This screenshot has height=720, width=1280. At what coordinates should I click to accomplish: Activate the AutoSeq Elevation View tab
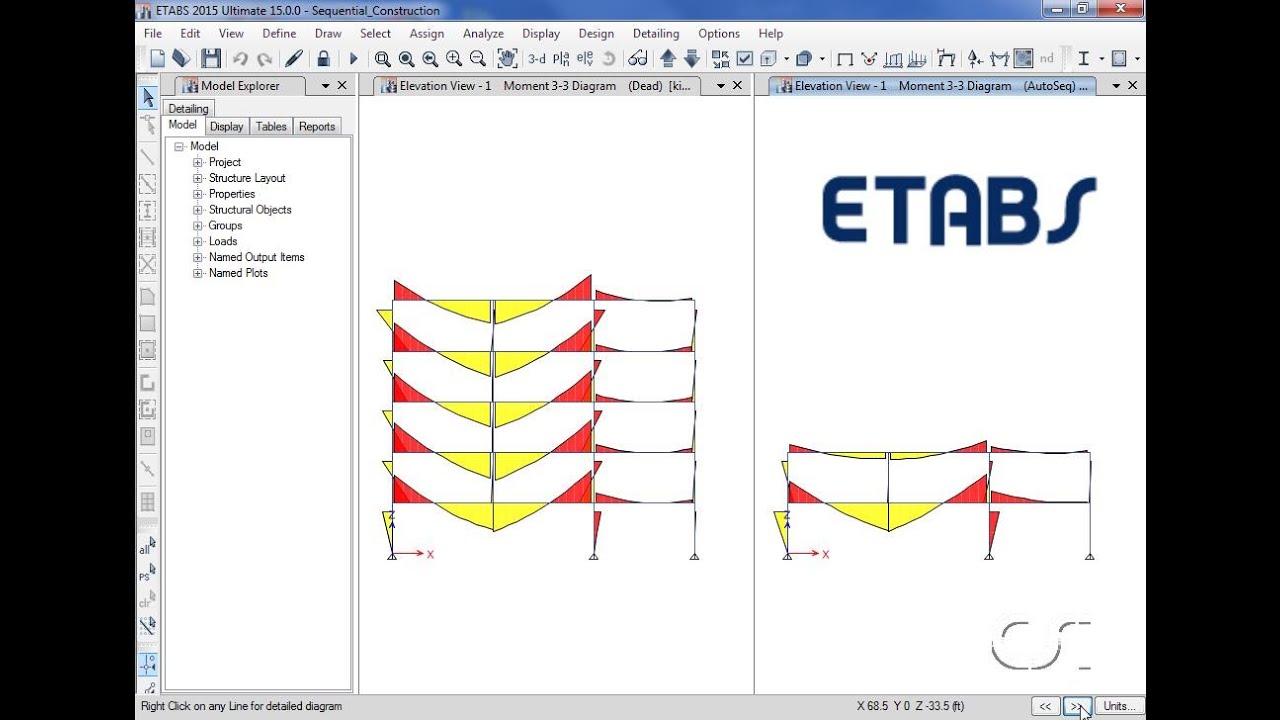click(933, 86)
